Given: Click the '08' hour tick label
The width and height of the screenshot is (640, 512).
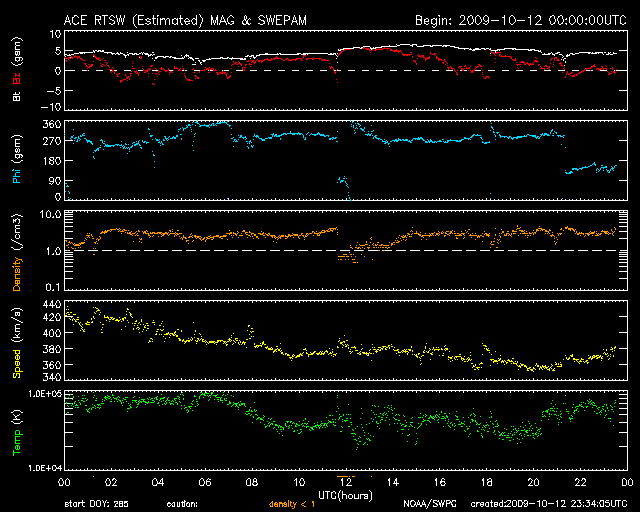Looking at the screenshot, I should (x=252, y=482).
